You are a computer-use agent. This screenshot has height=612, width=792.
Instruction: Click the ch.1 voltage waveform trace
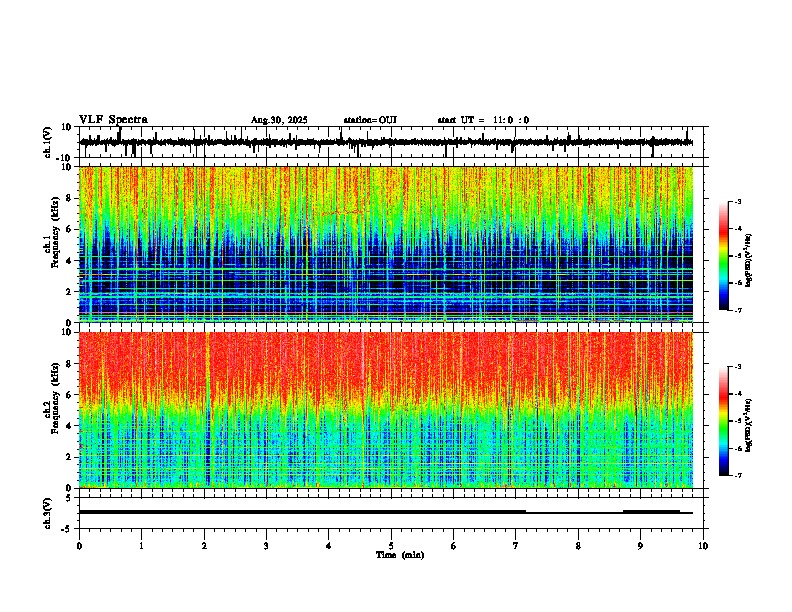pos(386,142)
